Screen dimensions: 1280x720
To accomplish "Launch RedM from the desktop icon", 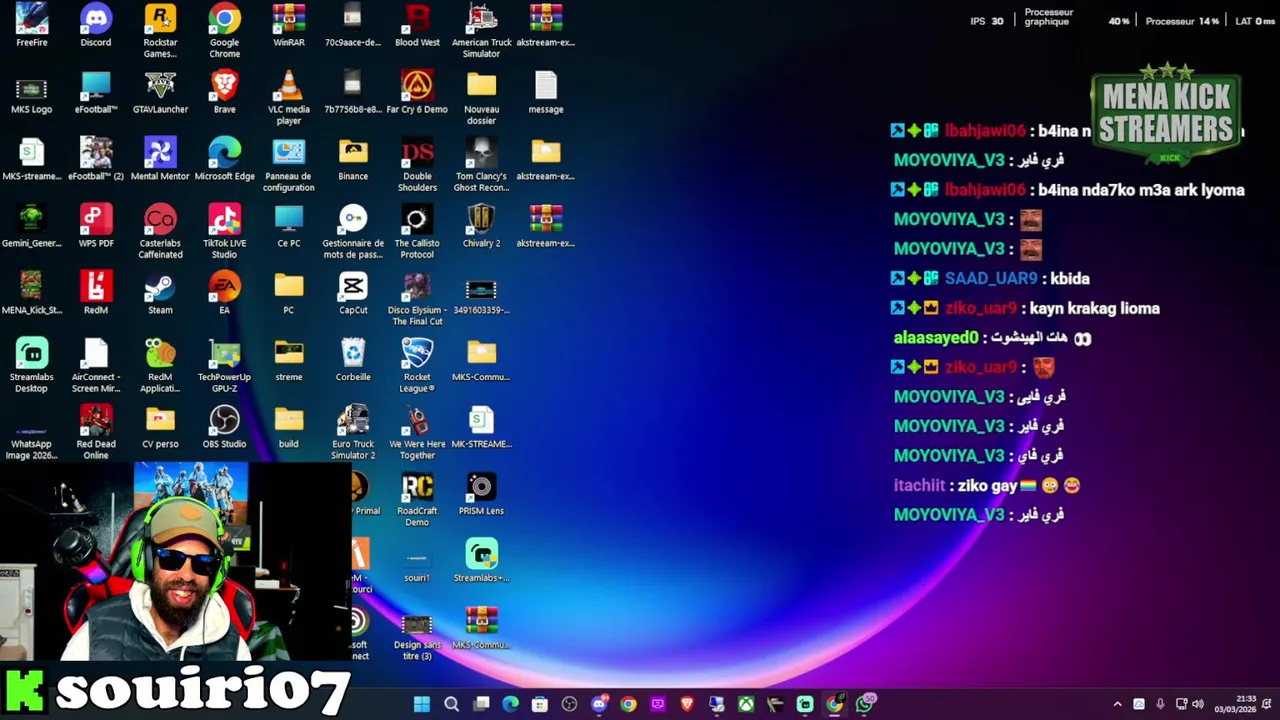I will (x=96, y=293).
